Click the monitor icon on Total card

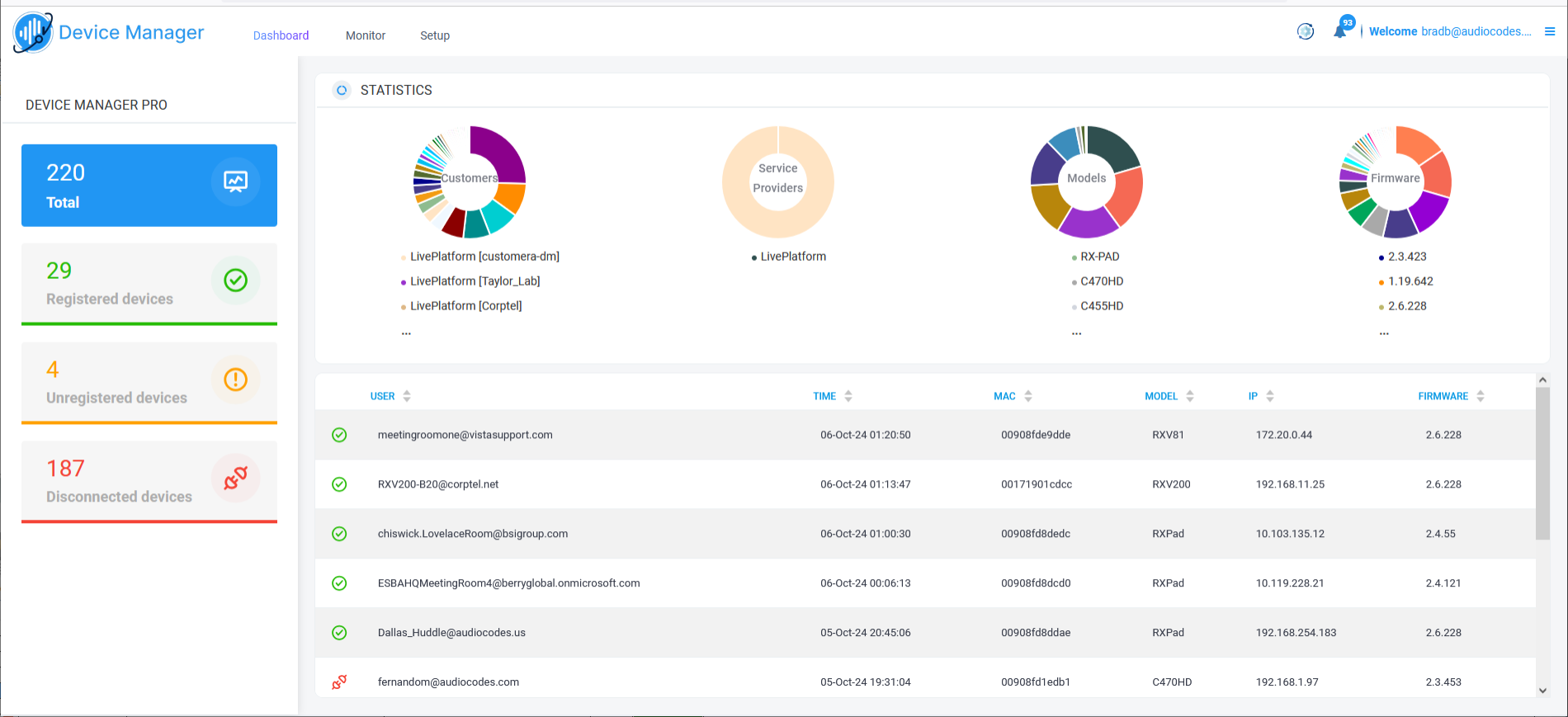click(x=236, y=182)
